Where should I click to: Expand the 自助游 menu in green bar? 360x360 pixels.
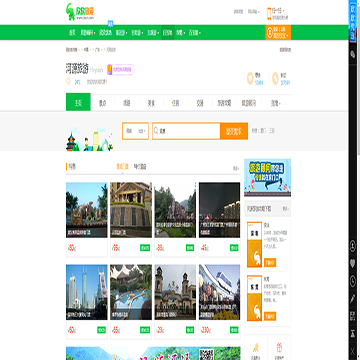(x=137, y=33)
